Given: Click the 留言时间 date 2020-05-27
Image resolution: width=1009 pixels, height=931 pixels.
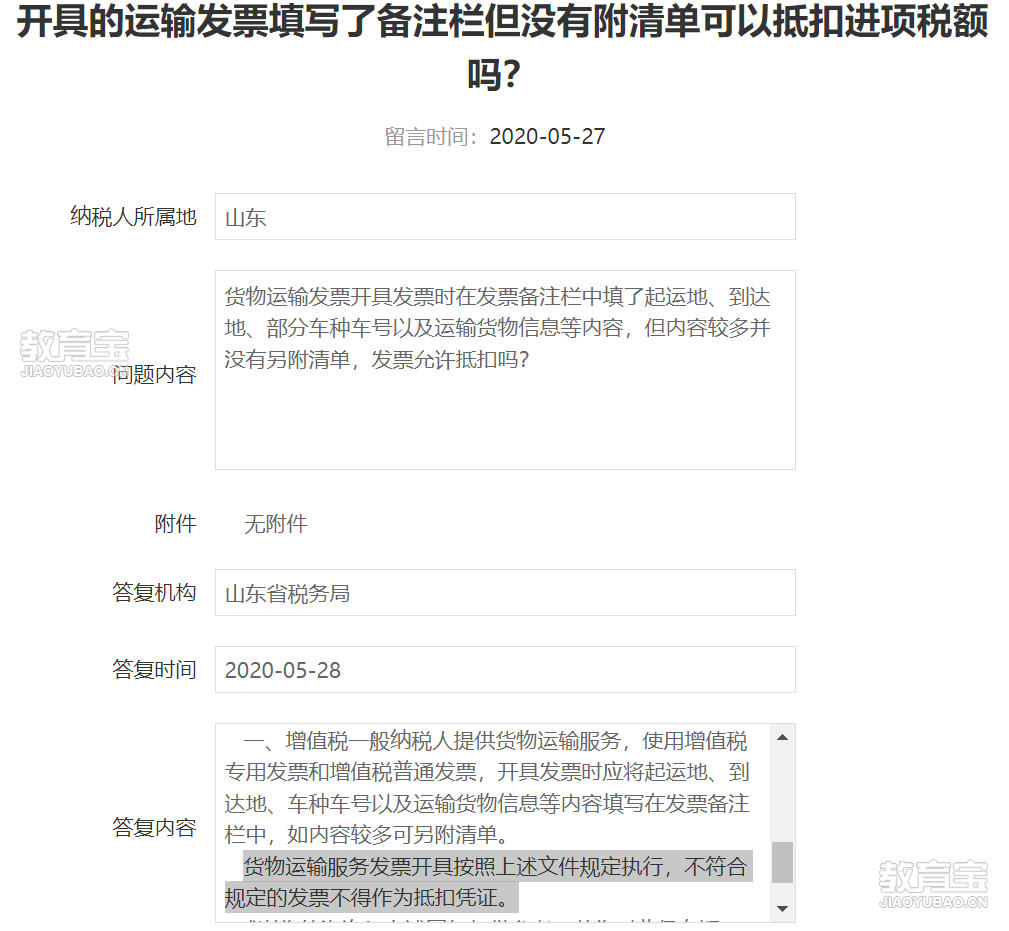Looking at the screenshot, I should pos(548,136).
